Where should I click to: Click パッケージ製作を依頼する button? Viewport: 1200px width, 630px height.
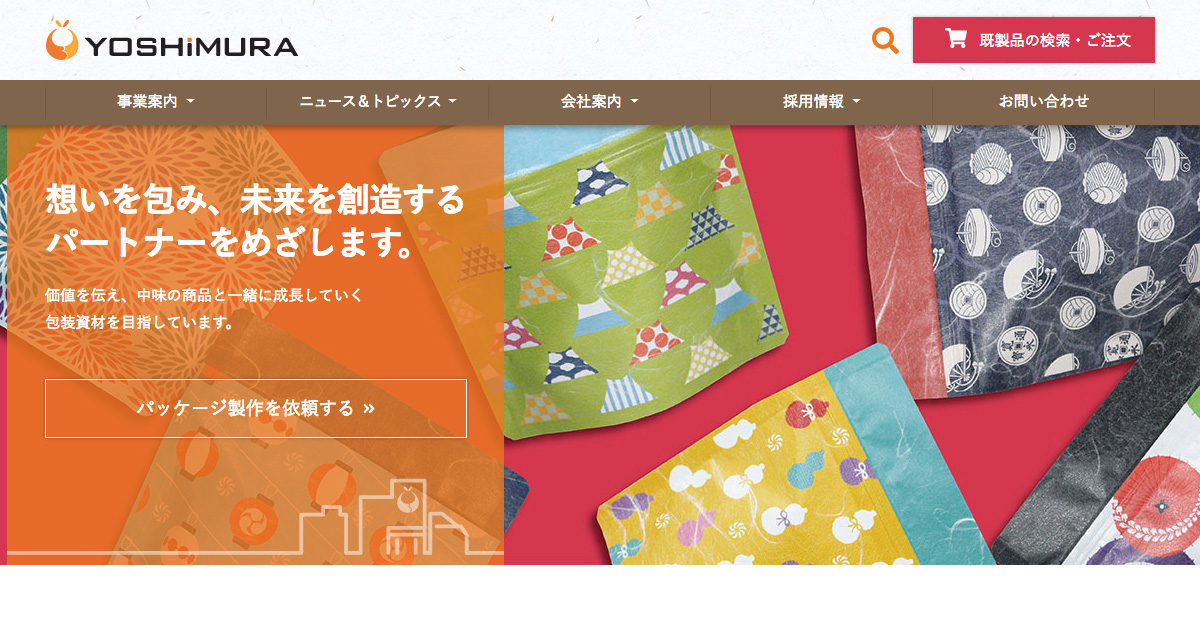pyautogui.click(x=256, y=408)
